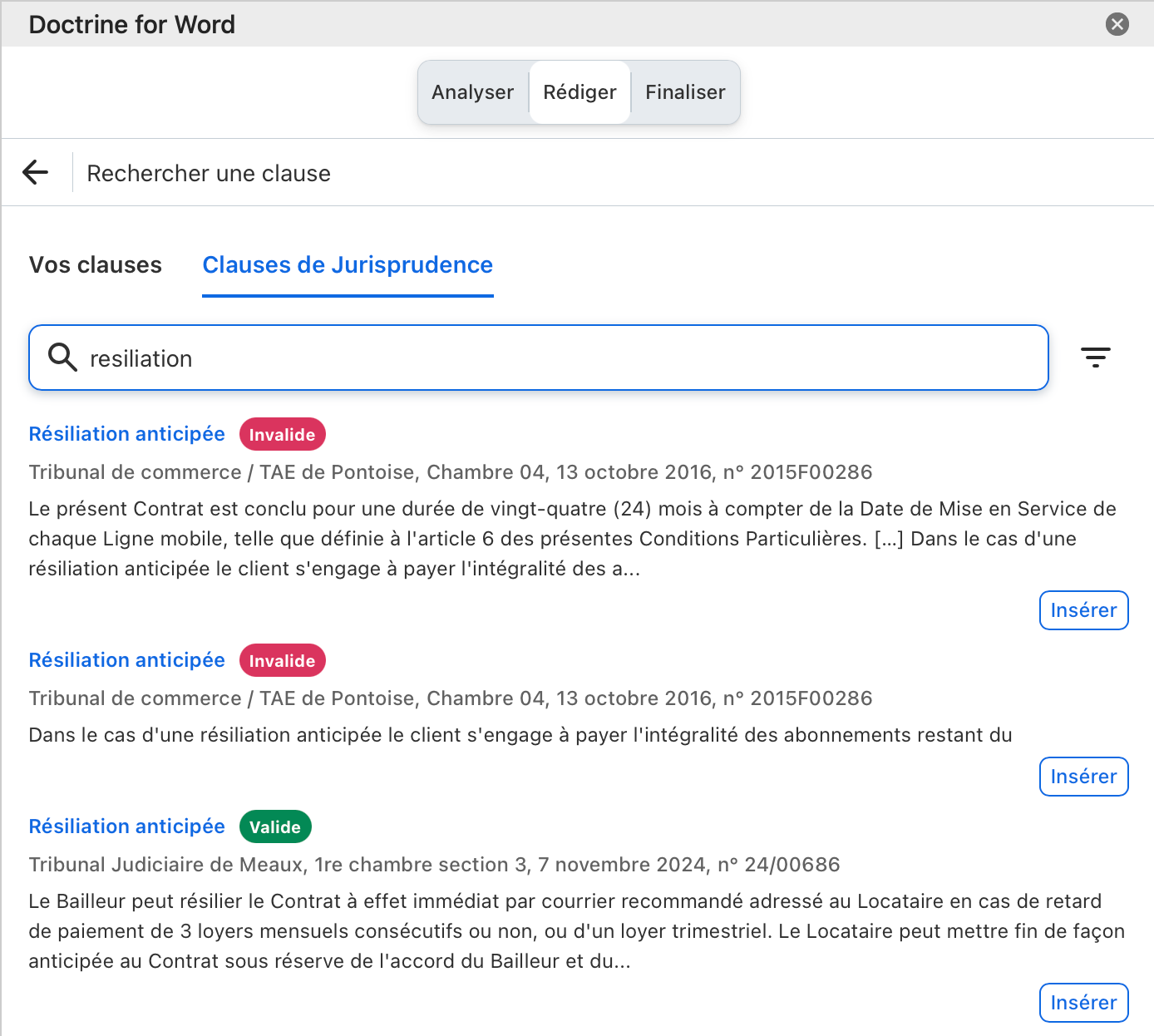Open the first Résiliation anticipée clause link
1154x1036 pixels.
pyautogui.click(x=126, y=434)
